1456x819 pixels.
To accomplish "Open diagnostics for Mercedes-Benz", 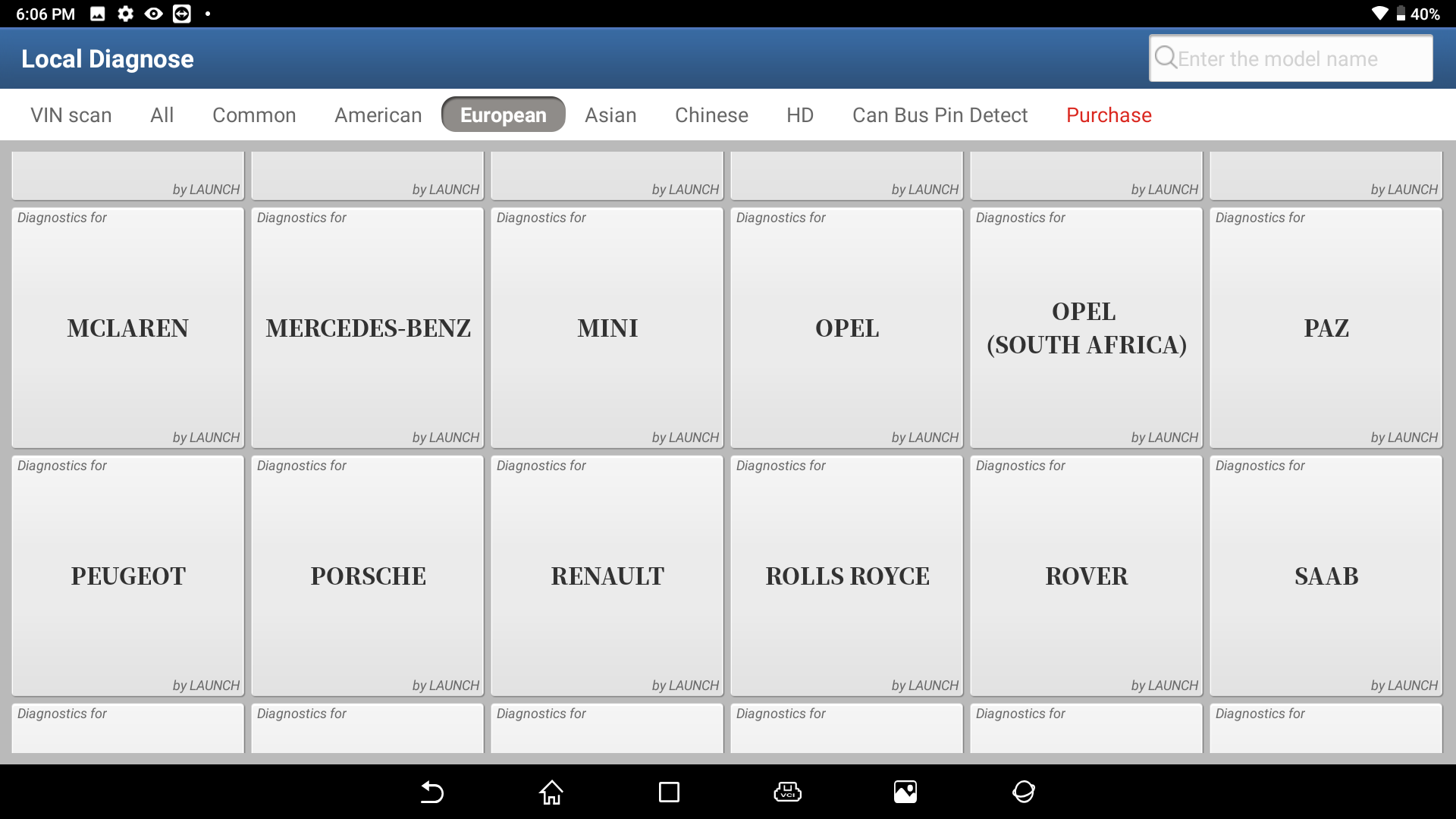I will [367, 328].
